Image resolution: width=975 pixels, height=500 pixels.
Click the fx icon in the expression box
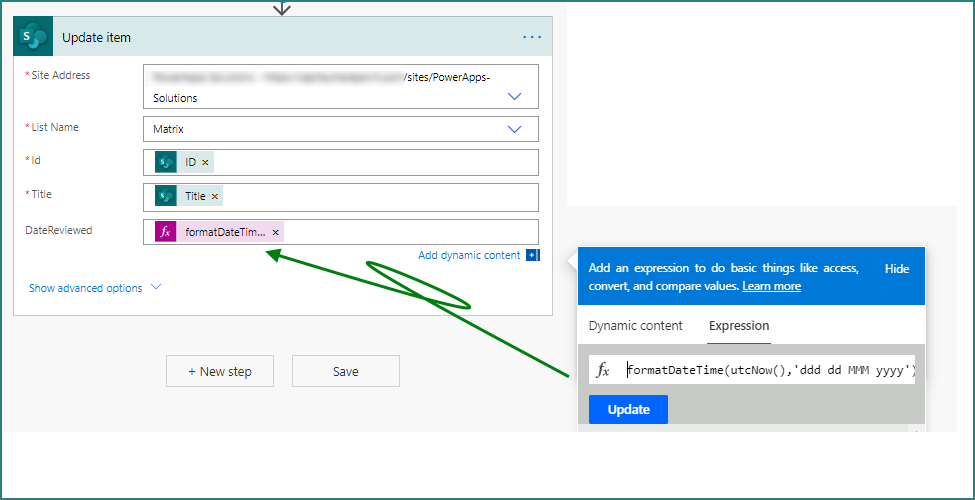click(603, 370)
